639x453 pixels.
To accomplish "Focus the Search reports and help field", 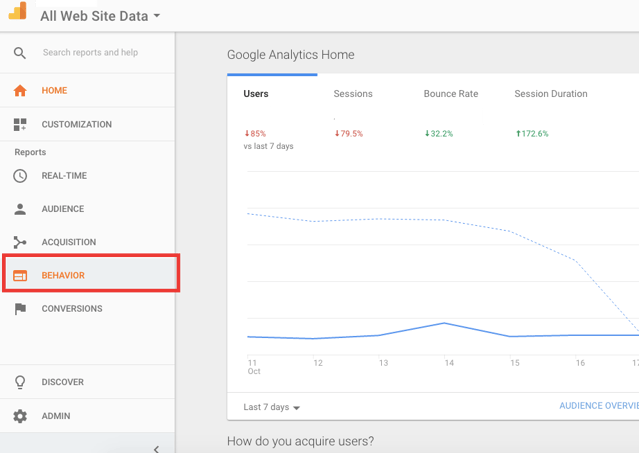I will pos(90,53).
